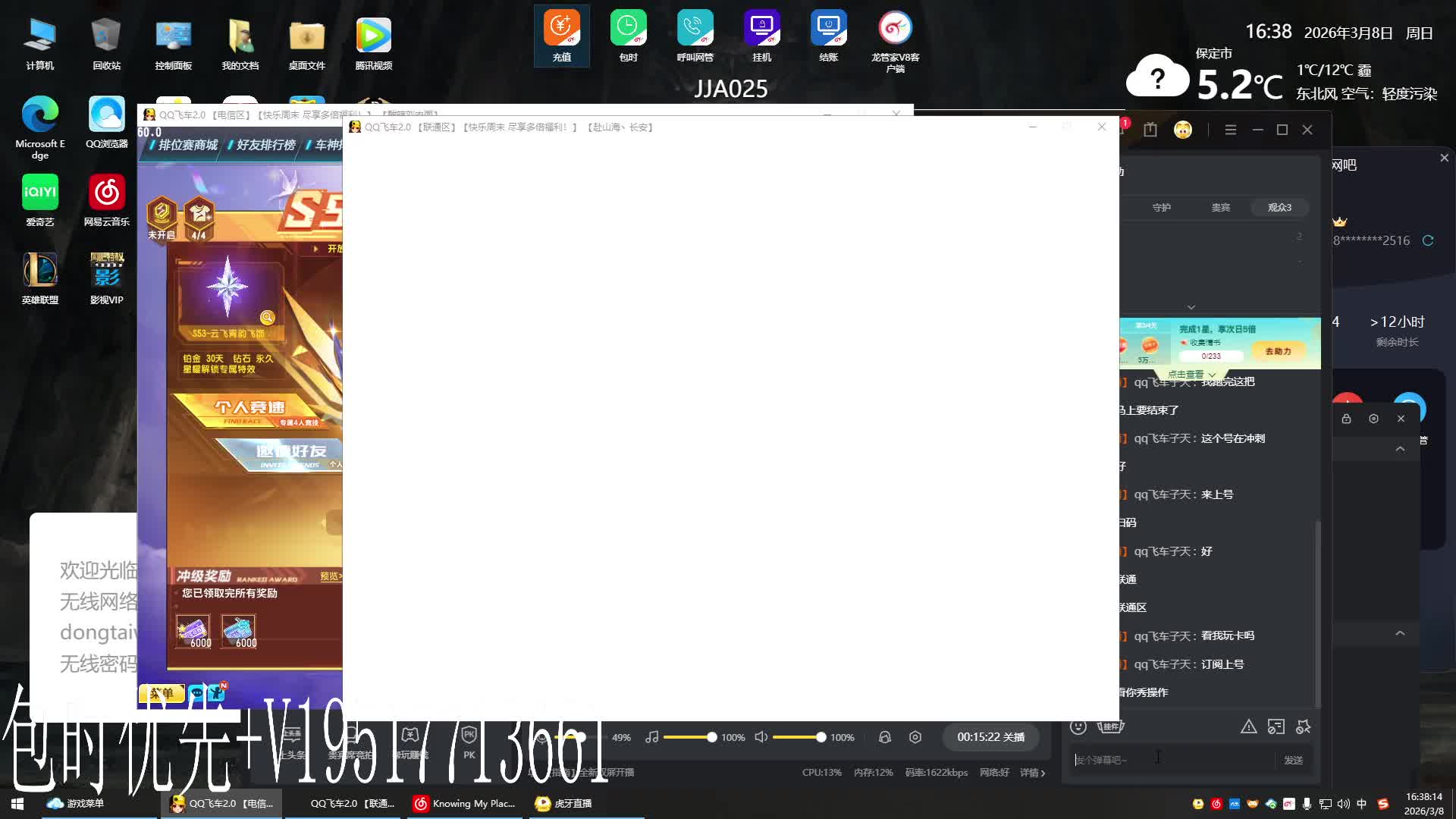Open the hamburger menu in Huya title bar
This screenshot has height=819, width=1456.
[x=1230, y=130]
